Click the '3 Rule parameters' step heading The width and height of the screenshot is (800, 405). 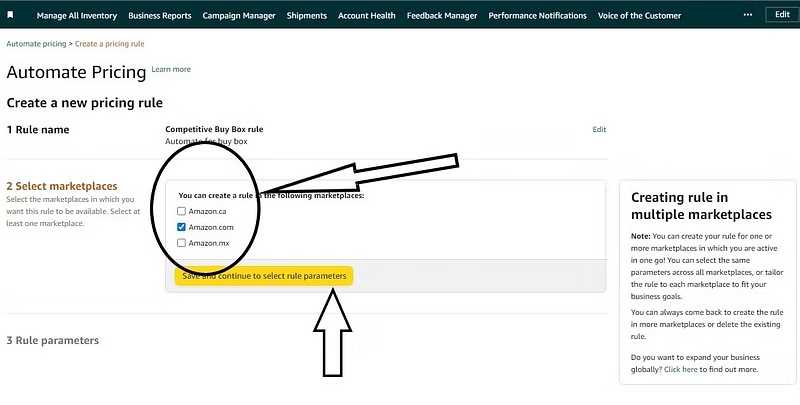[53, 340]
